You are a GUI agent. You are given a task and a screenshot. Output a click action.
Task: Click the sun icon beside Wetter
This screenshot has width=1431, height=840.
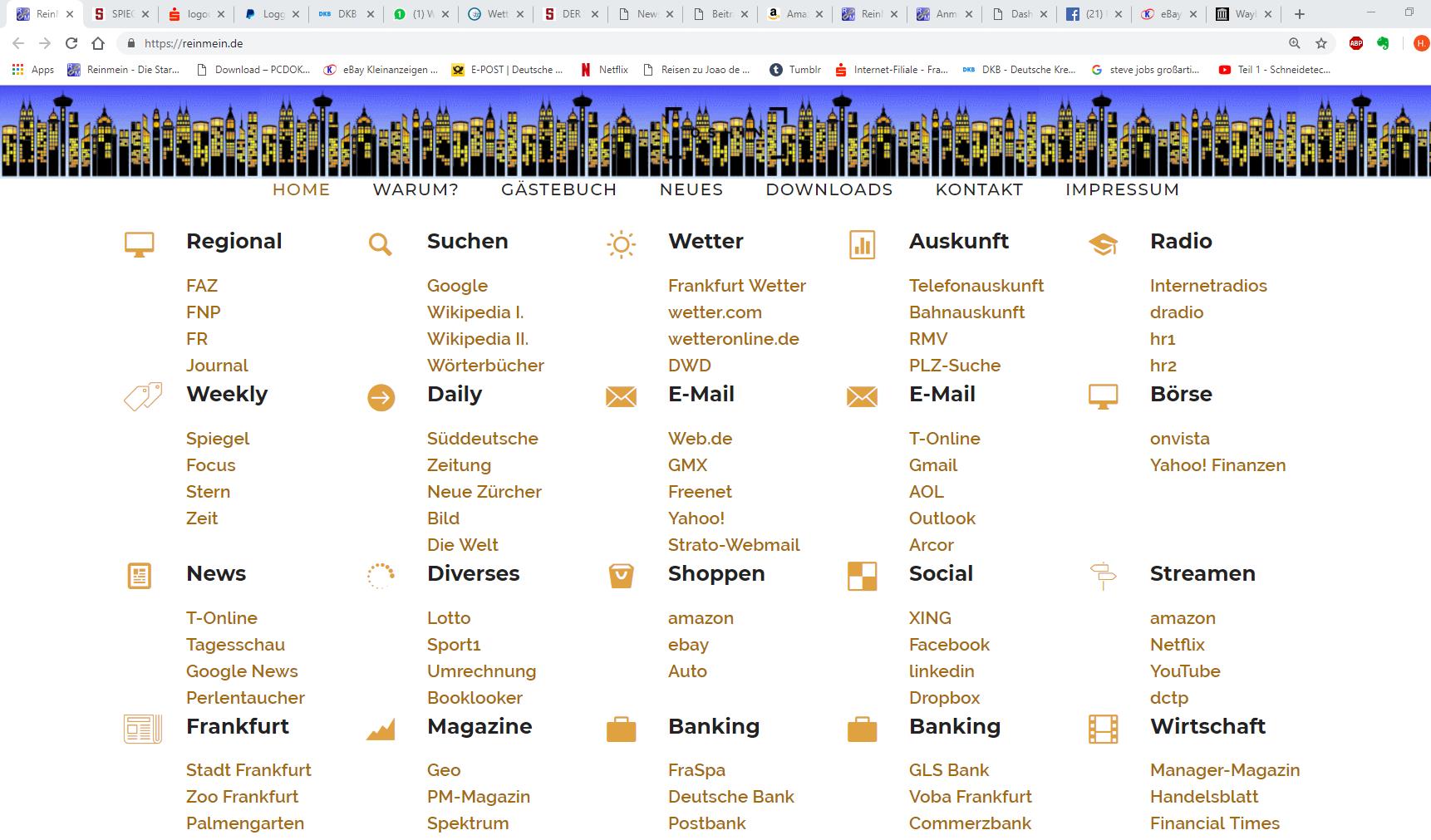[x=621, y=244]
